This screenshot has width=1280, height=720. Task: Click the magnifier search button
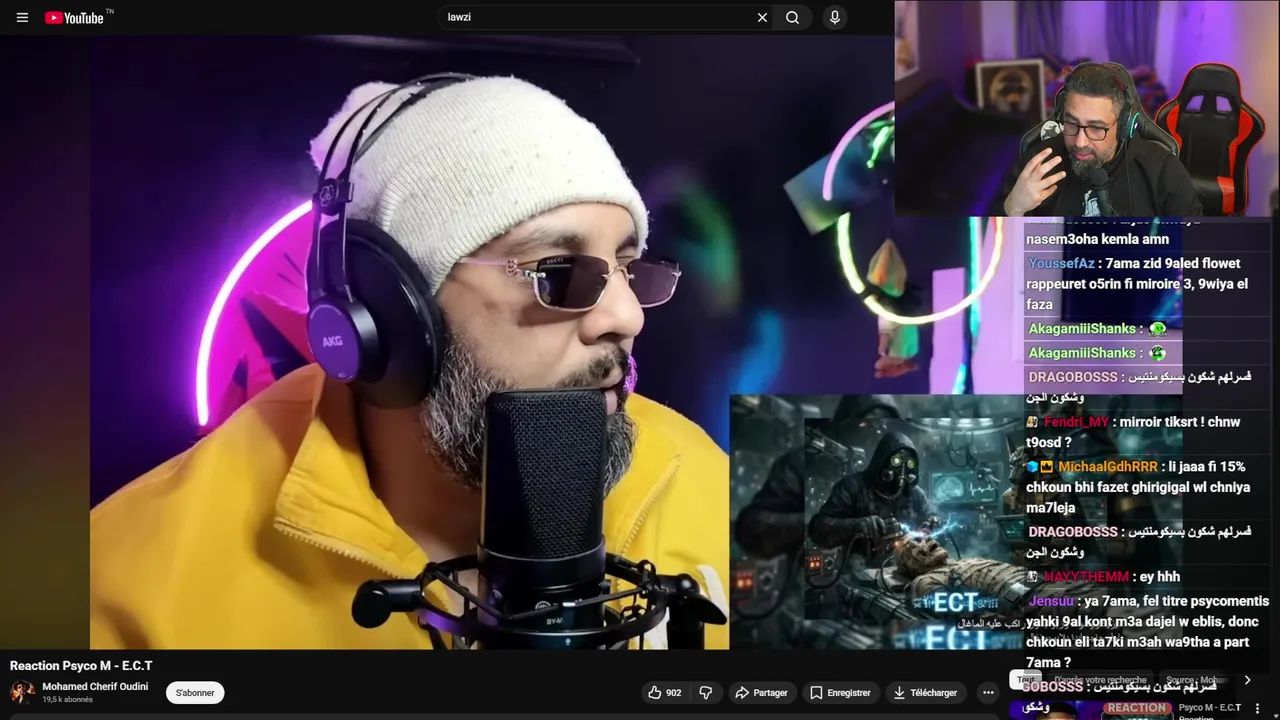coord(792,17)
